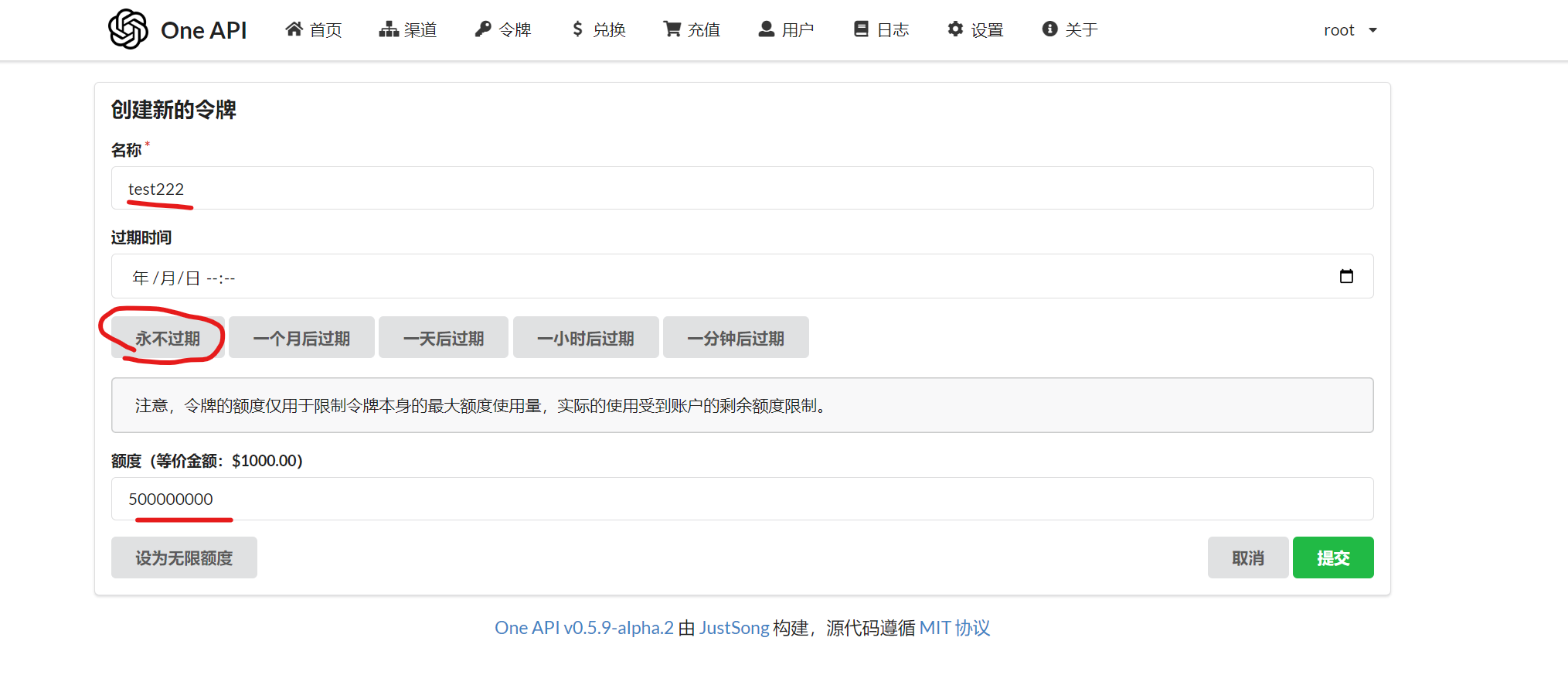Open the 充值 top-up page

[692, 29]
